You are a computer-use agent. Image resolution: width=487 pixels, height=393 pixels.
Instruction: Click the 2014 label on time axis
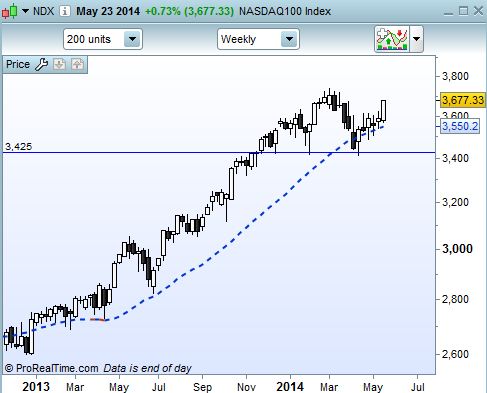(x=290, y=387)
